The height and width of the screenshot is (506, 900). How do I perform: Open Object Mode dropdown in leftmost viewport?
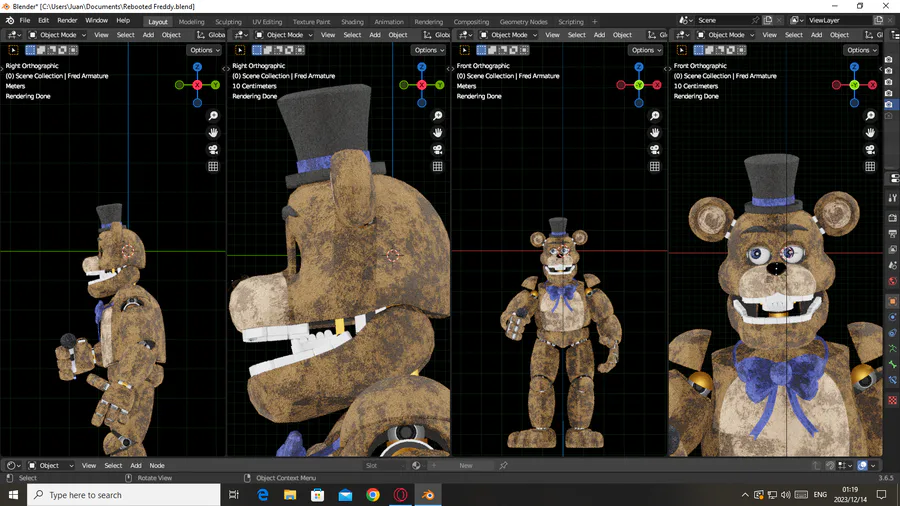(57, 35)
